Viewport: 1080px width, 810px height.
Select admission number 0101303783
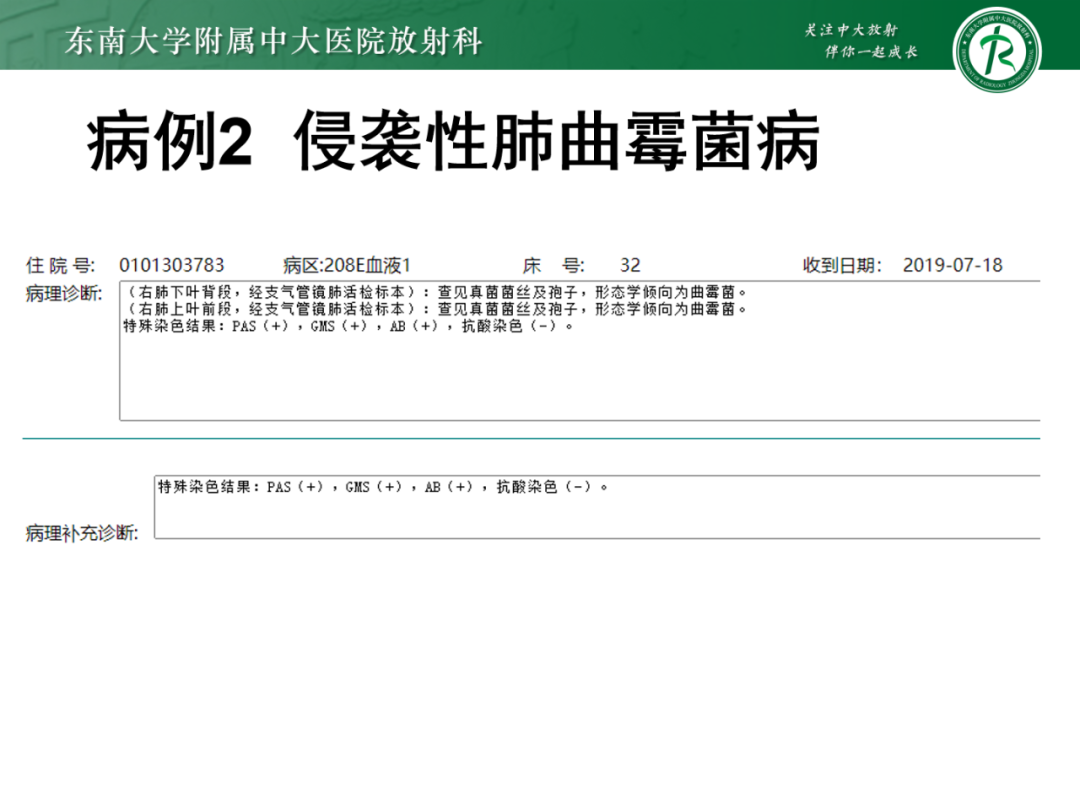pos(172,265)
